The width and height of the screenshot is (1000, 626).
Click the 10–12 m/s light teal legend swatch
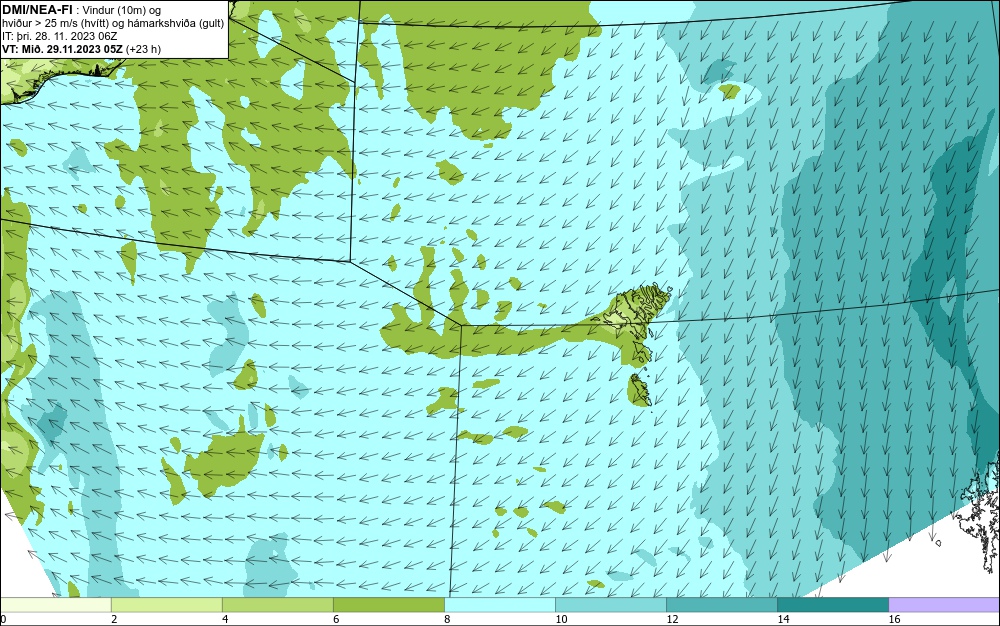pos(610,604)
